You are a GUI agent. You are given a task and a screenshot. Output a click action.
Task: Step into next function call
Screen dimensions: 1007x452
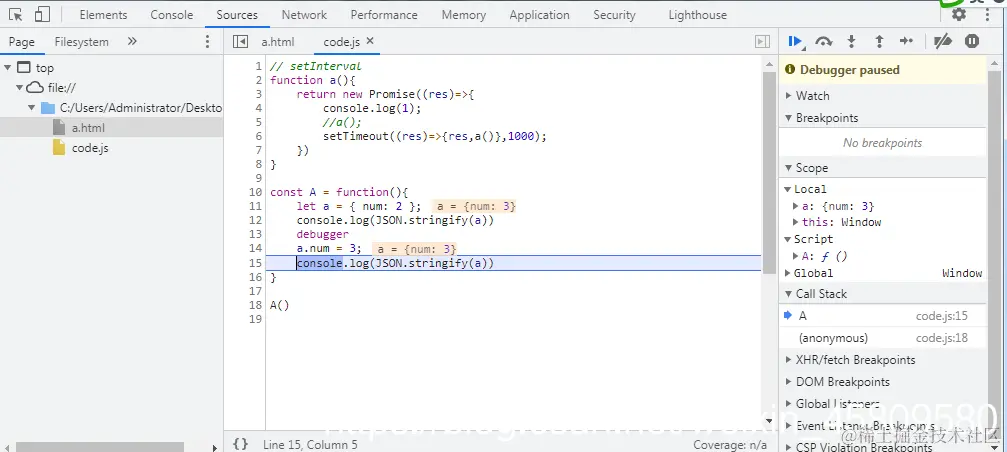point(852,42)
